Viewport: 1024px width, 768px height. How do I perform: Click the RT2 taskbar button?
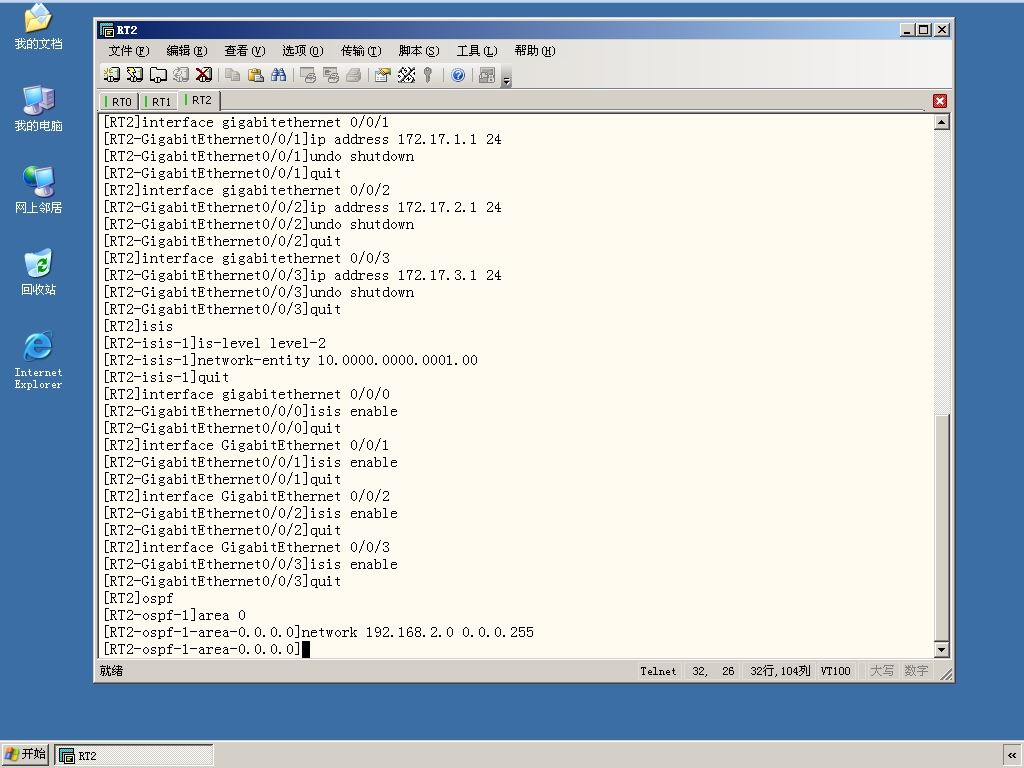(134, 756)
